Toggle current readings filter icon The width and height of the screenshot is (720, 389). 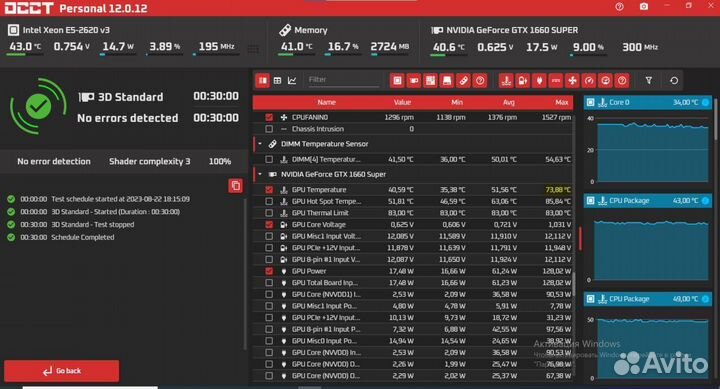[556, 80]
